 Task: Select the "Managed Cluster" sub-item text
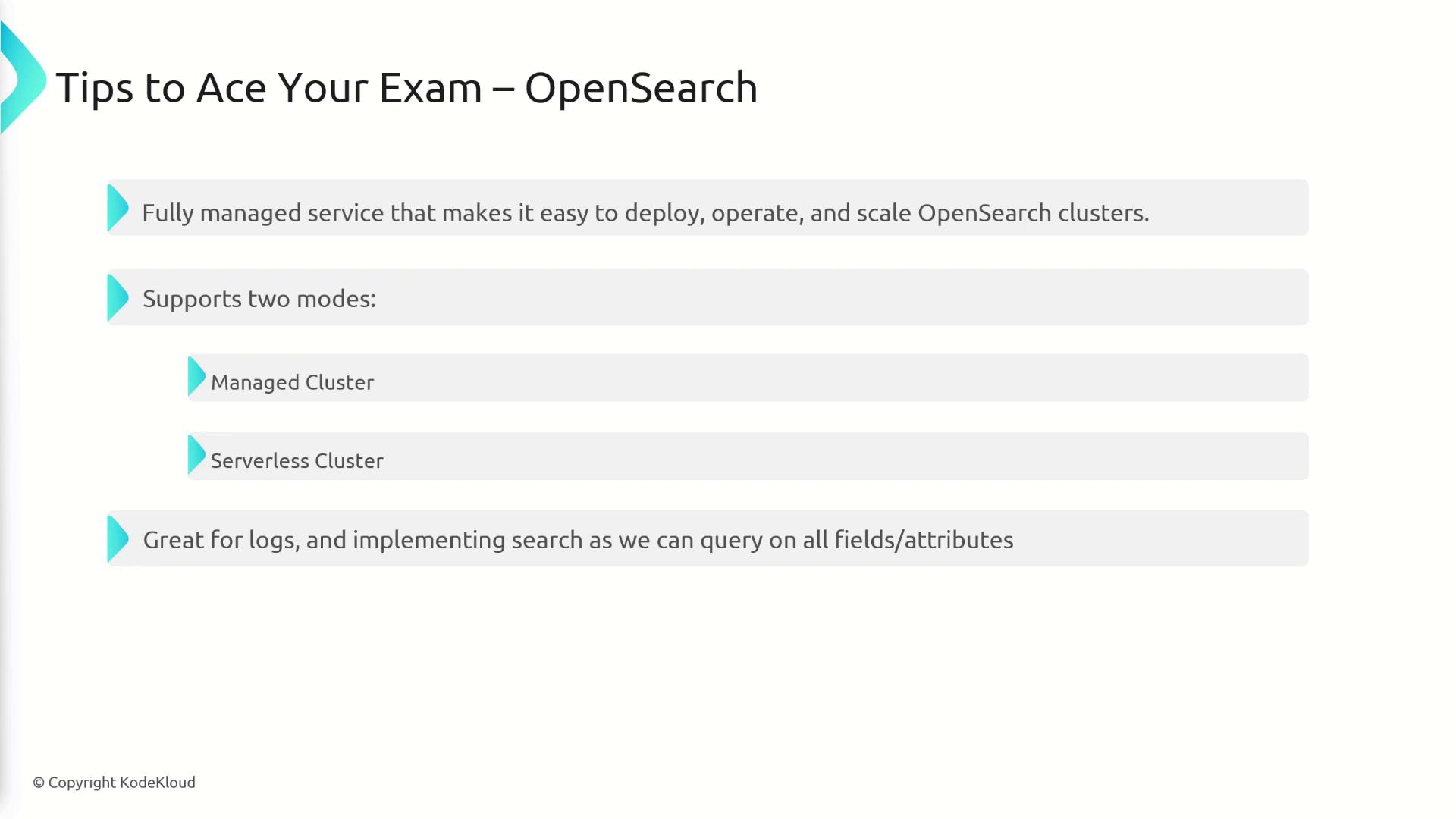tap(292, 382)
